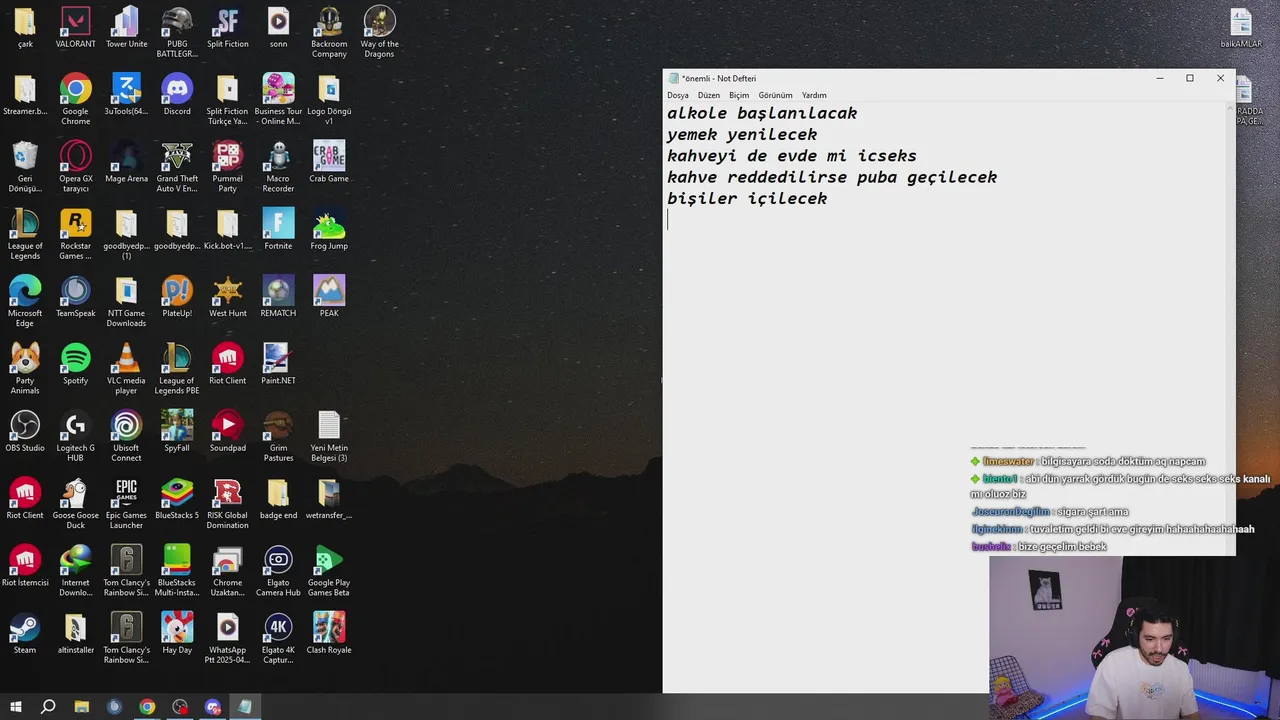The height and width of the screenshot is (720, 1280).
Task: Select the Macro Recorder icon
Action: (278, 166)
